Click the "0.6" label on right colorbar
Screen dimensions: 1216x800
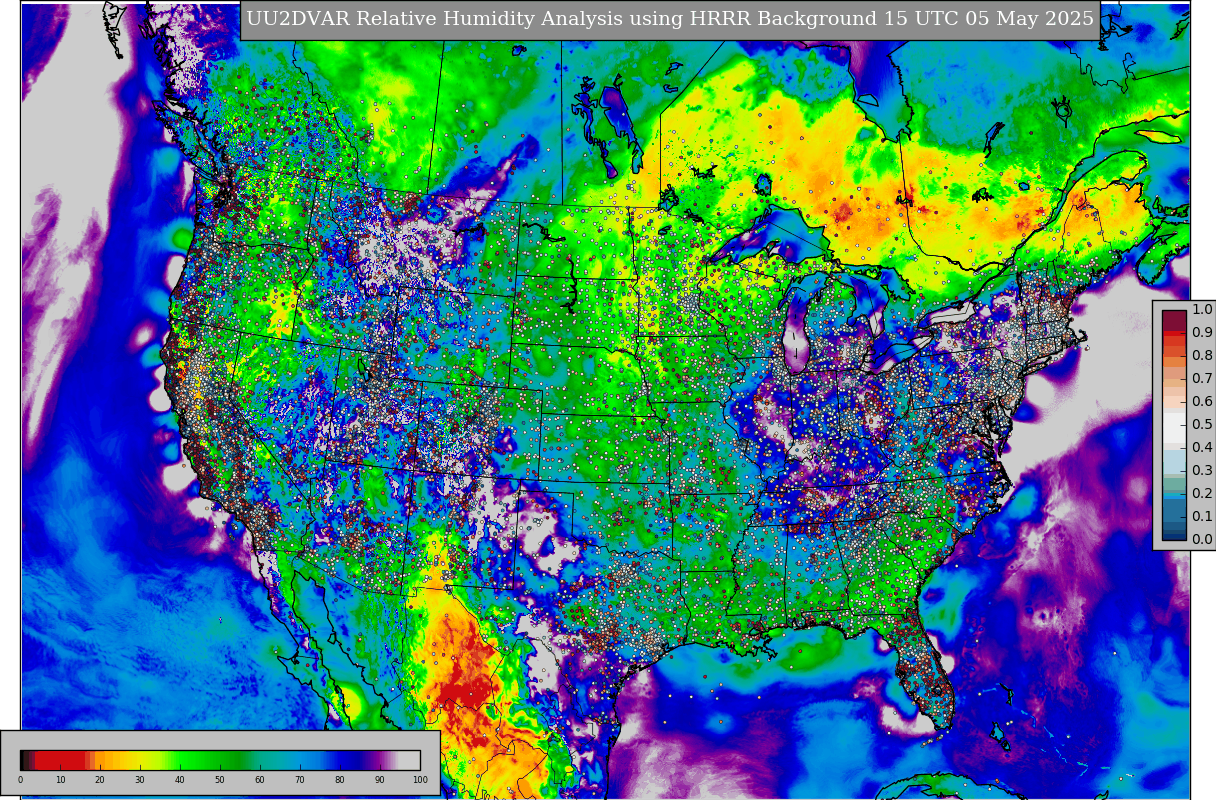[1202, 401]
